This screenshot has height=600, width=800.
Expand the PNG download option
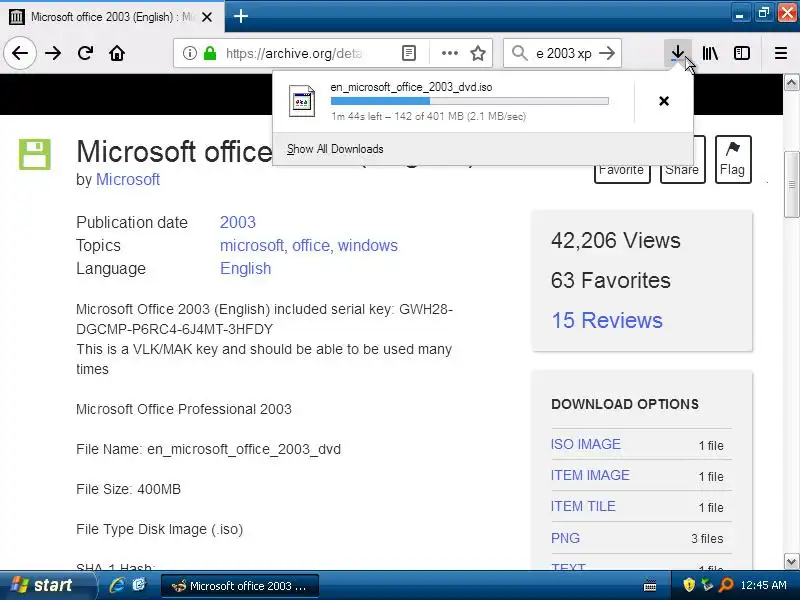point(565,538)
